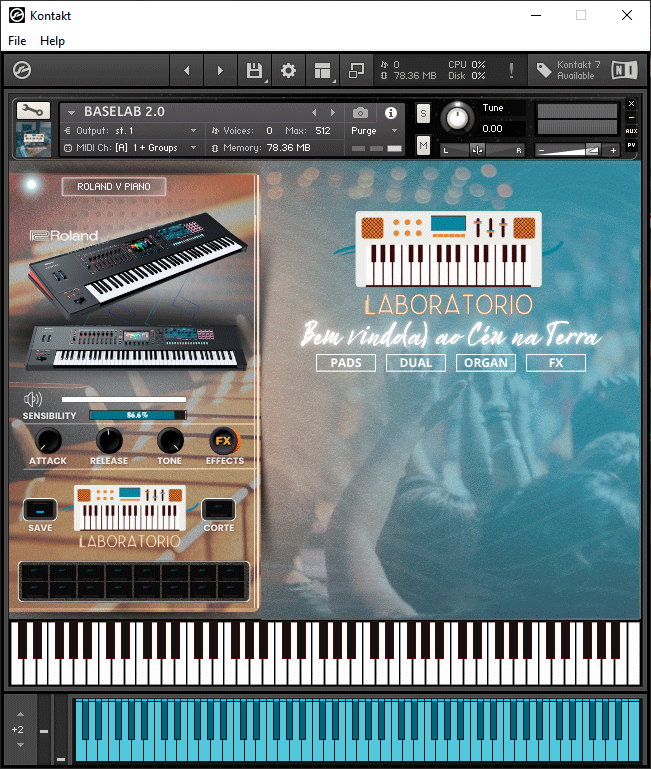Switch to the FX tab
The image size is (651, 769).
point(556,363)
